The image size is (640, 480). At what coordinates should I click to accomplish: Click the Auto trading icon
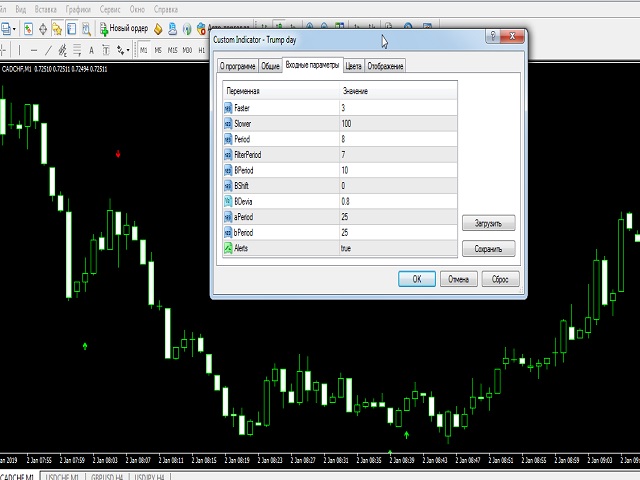tap(201, 29)
